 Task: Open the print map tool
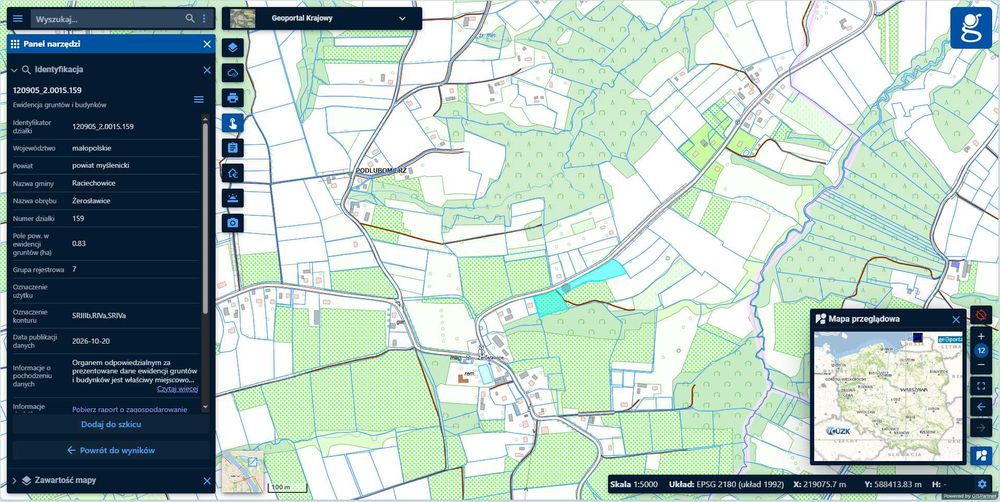tap(233, 98)
